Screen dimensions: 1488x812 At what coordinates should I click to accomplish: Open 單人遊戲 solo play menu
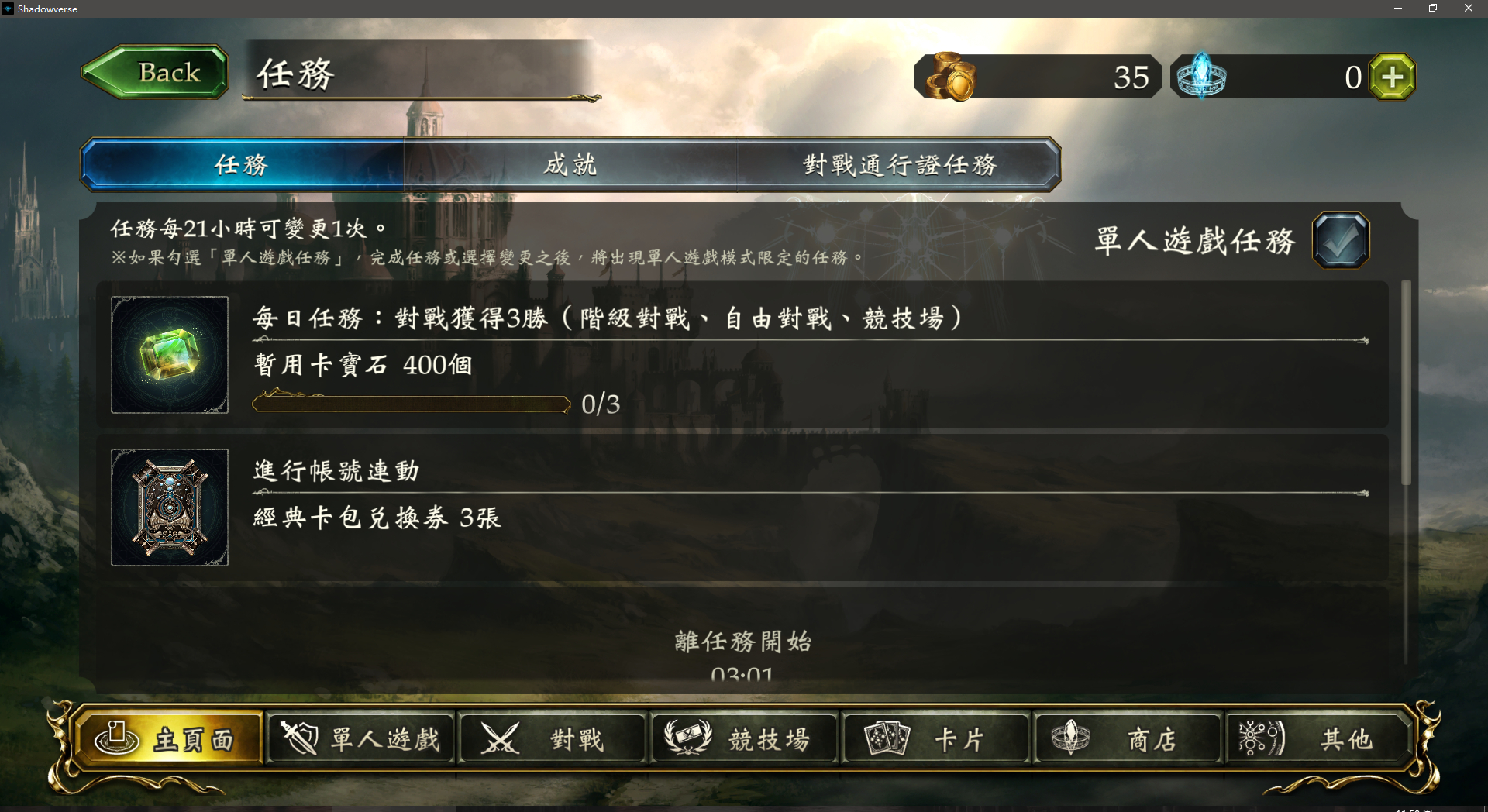[x=361, y=738]
